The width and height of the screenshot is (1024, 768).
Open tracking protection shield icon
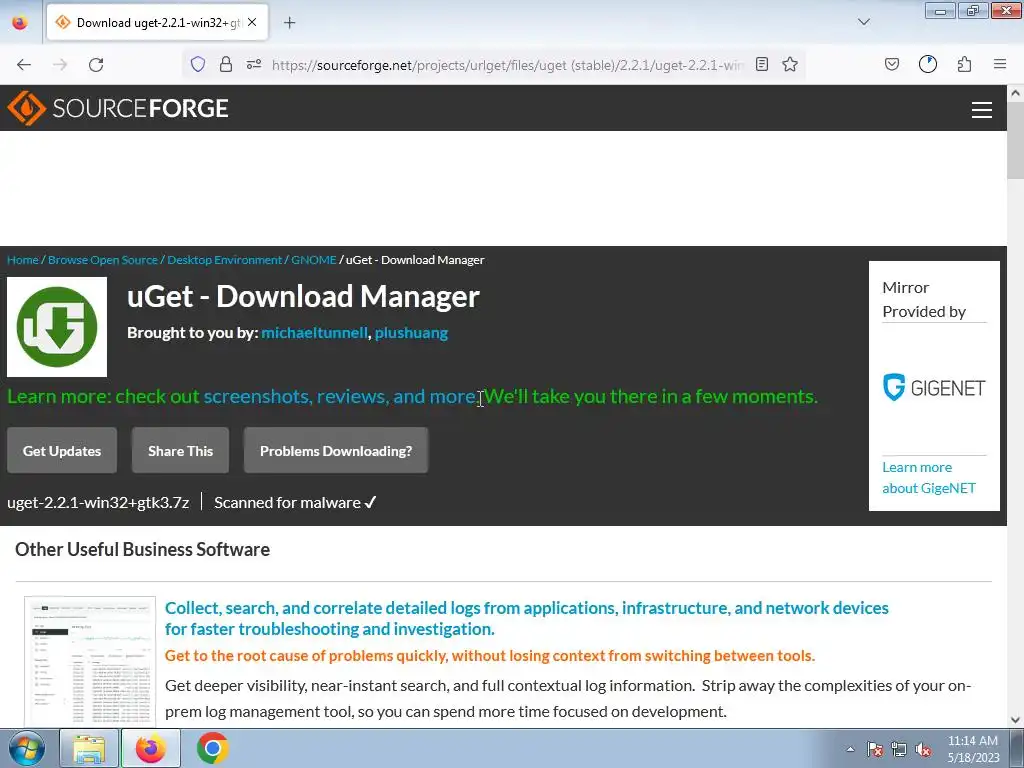pyautogui.click(x=198, y=64)
